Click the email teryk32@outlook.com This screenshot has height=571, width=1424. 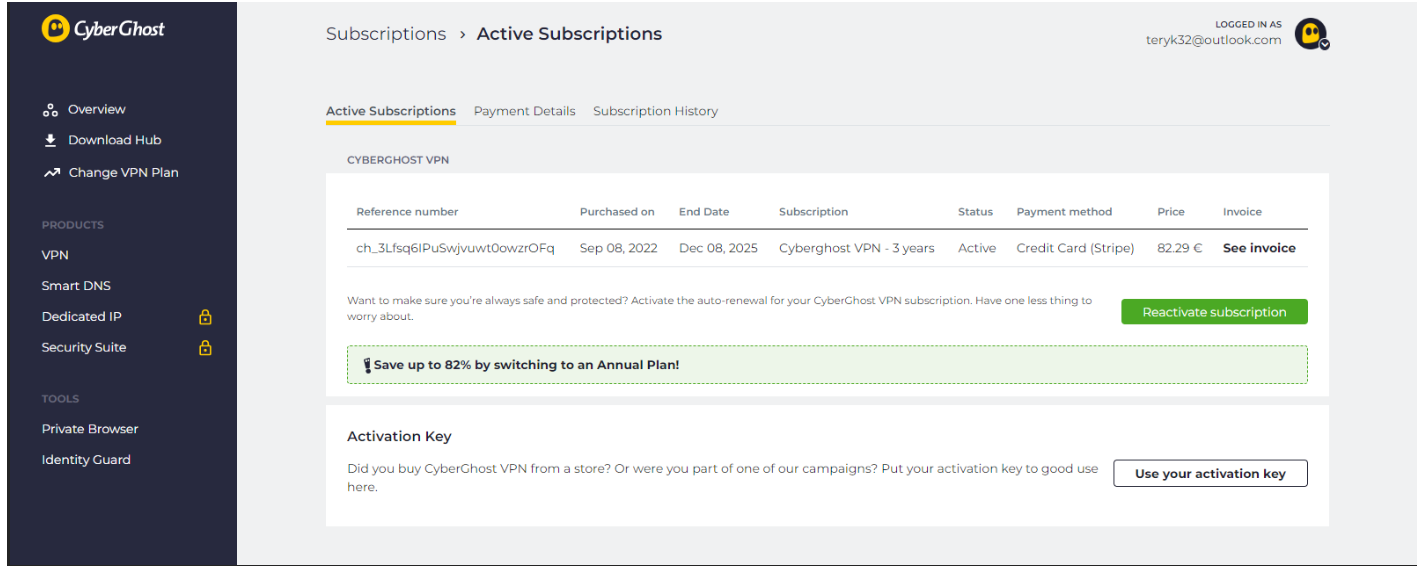(x=1213, y=40)
